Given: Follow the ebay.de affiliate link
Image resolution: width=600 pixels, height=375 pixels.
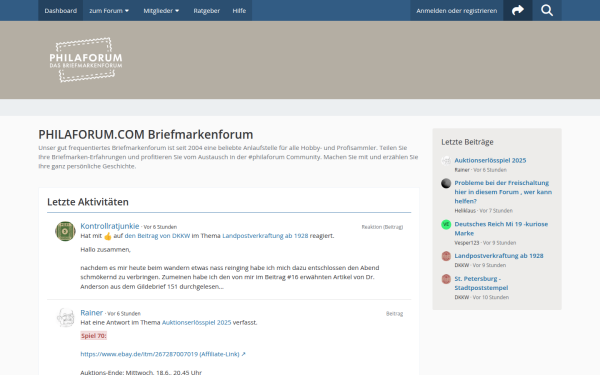Looking at the screenshot, I should (163, 354).
